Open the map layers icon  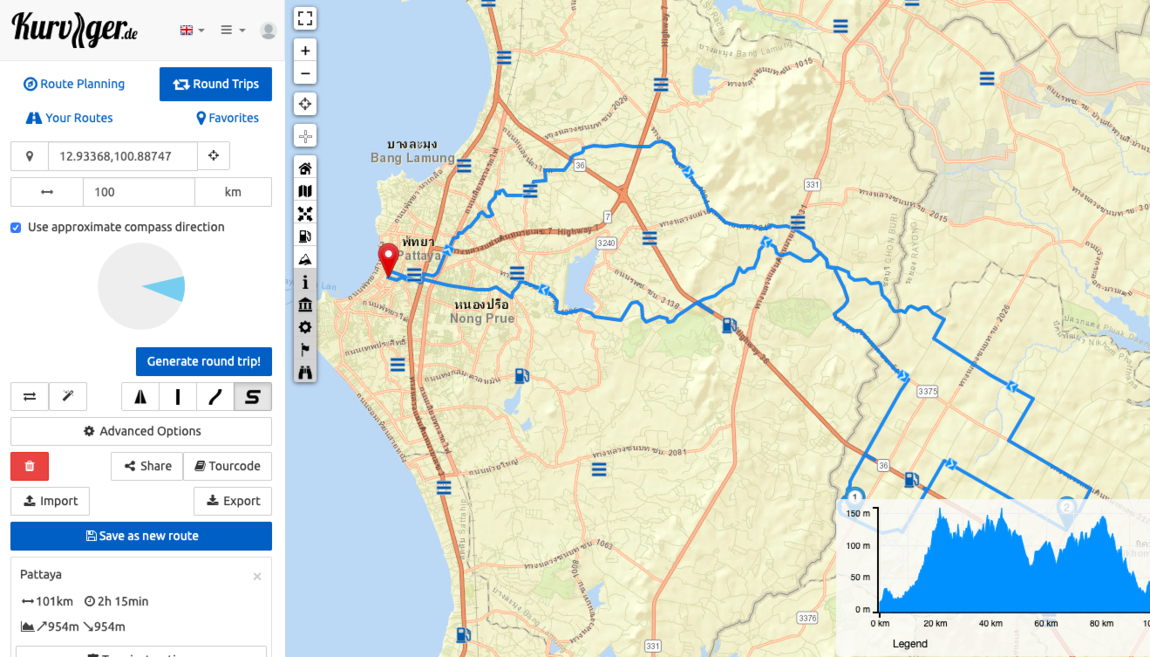305,190
